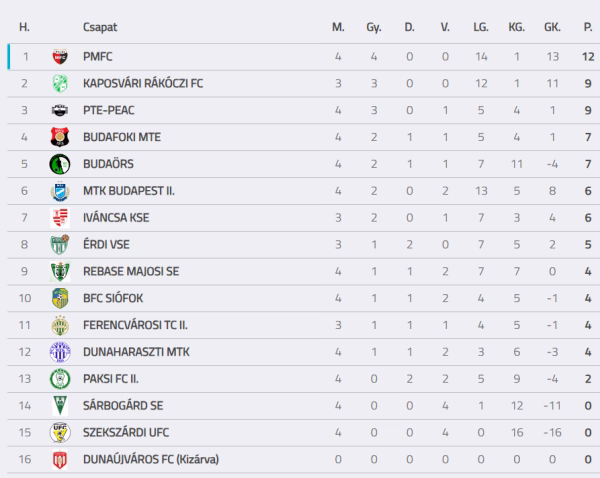
Task: Click the Érdi VSE crest
Action: (x=60, y=245)
